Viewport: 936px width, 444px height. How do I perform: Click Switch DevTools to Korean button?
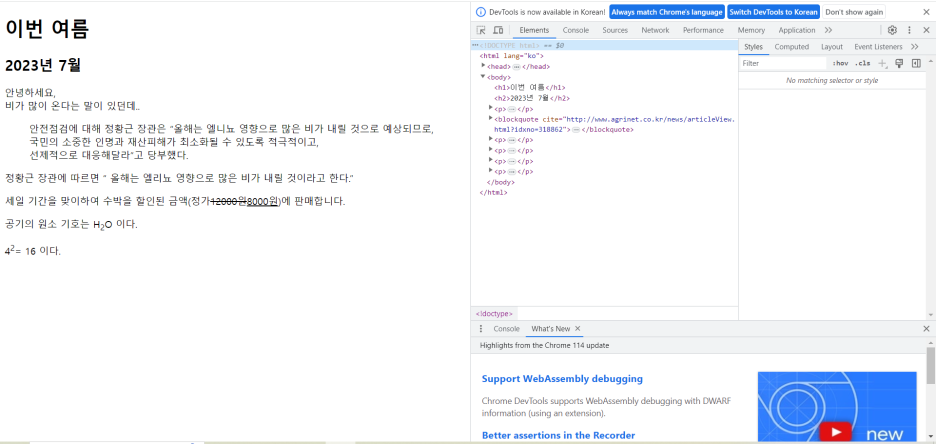(x=774, y=12)
